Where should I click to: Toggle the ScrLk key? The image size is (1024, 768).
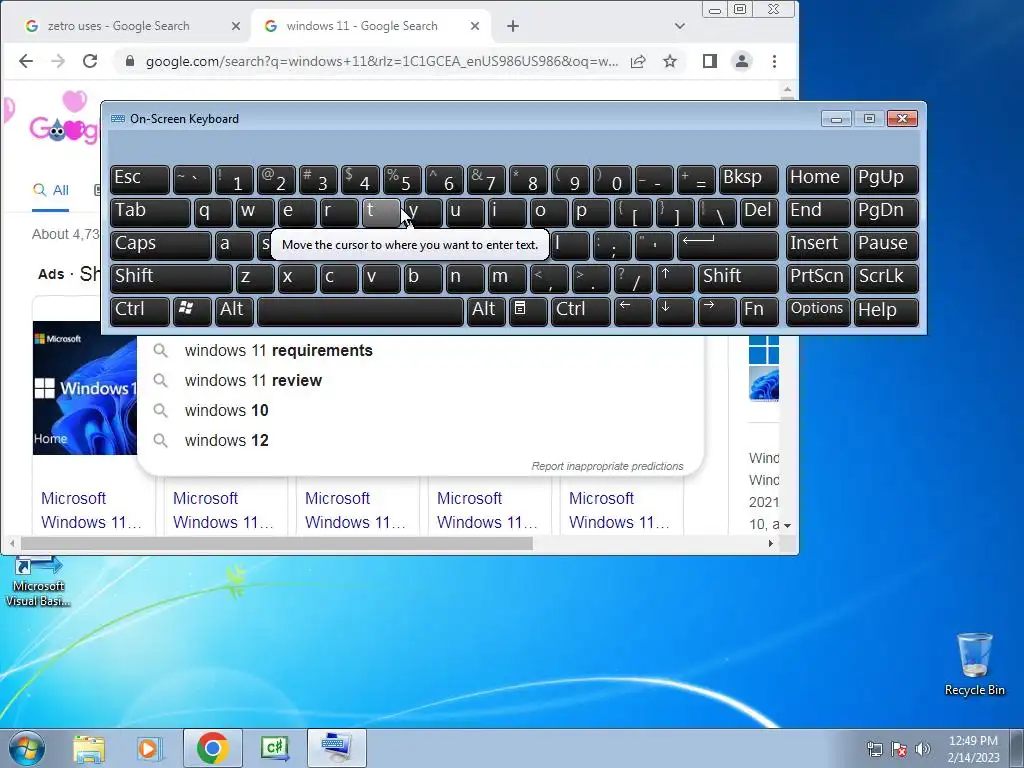pos(886,278)
